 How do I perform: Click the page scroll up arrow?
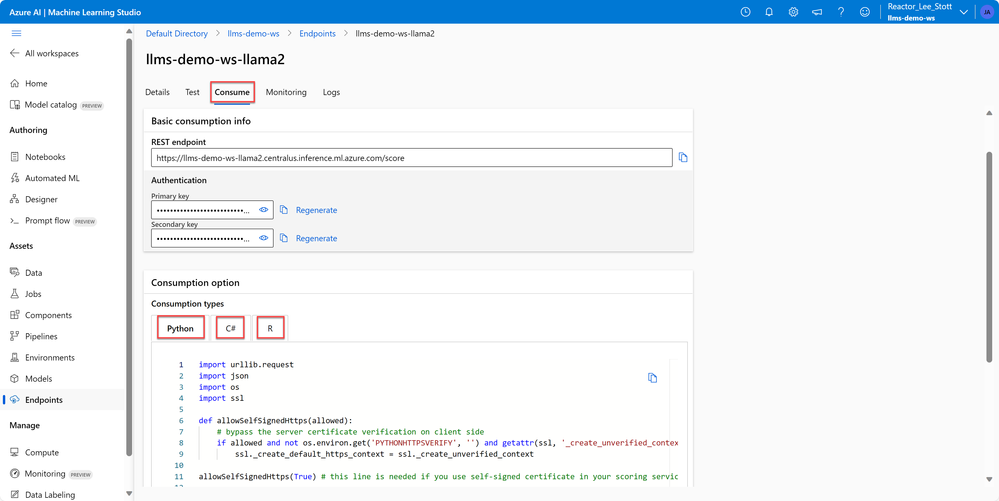[989, 112]
